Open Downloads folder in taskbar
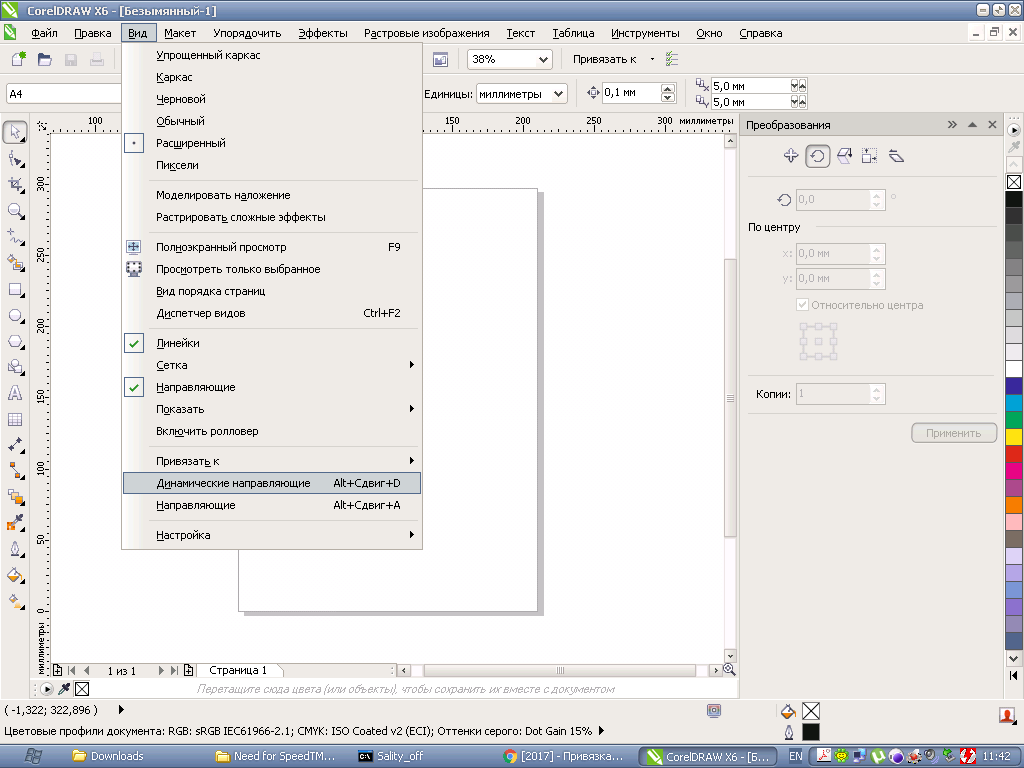This screenshot has height=768, width=1024. pyautogui.click(x=108, y=756)
